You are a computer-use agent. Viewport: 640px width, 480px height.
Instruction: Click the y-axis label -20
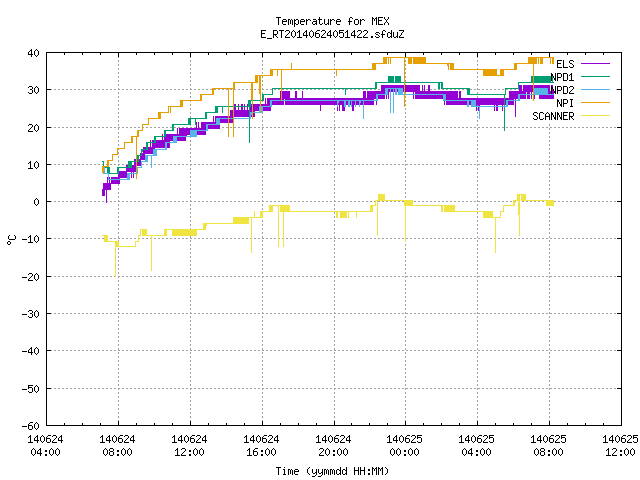pos(31,277)
